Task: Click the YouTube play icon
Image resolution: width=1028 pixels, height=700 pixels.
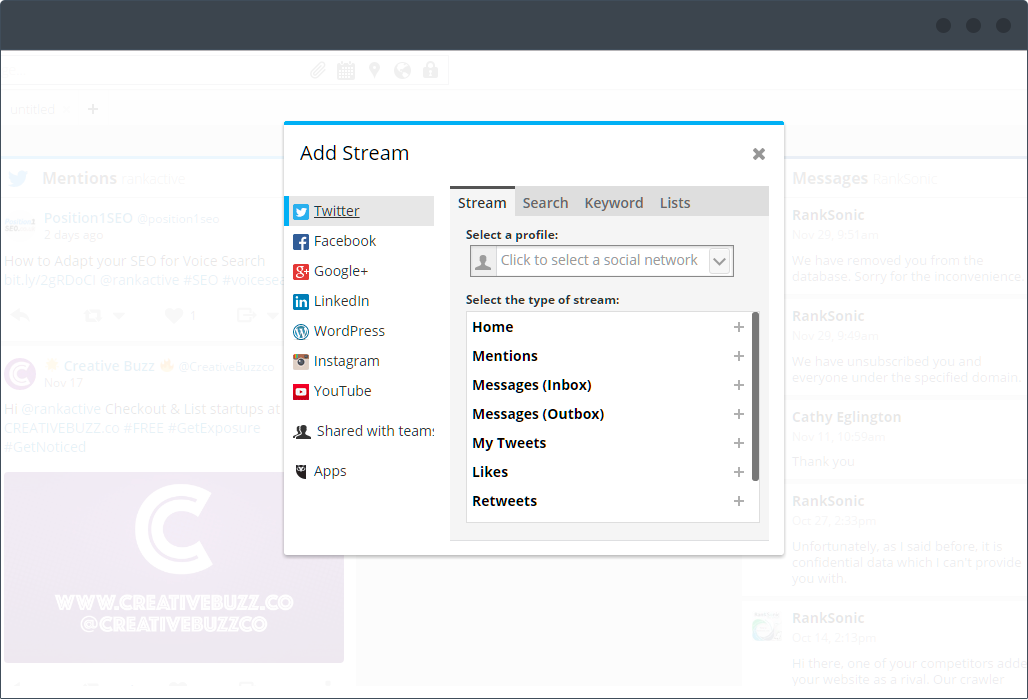Action: pos(301,392)
